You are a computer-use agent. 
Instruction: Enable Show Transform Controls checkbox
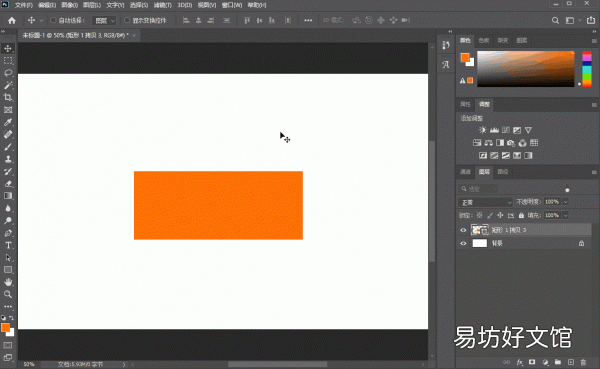127,20
